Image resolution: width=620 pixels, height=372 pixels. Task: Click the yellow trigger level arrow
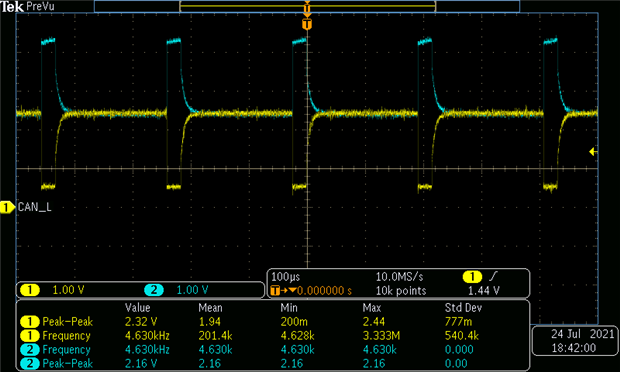pos(593,151)
